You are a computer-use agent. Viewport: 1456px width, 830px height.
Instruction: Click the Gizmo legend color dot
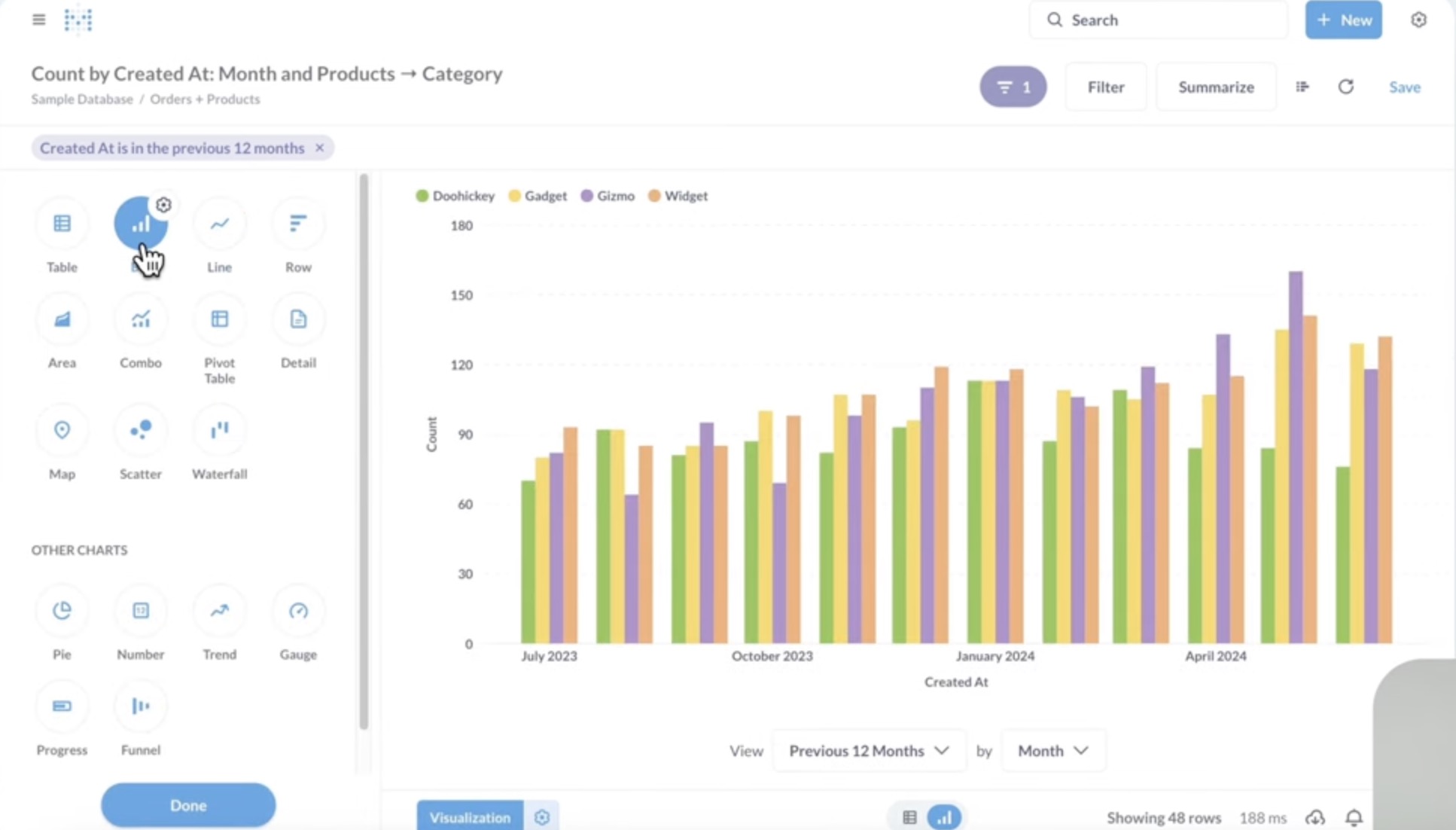click(587, 196)
